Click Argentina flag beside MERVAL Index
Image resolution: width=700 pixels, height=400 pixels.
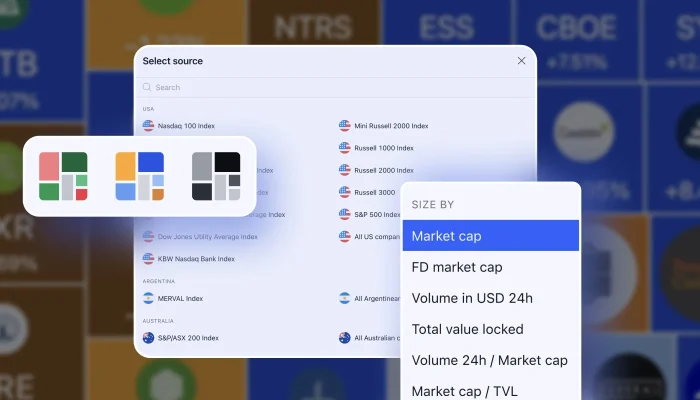(148, 298)
